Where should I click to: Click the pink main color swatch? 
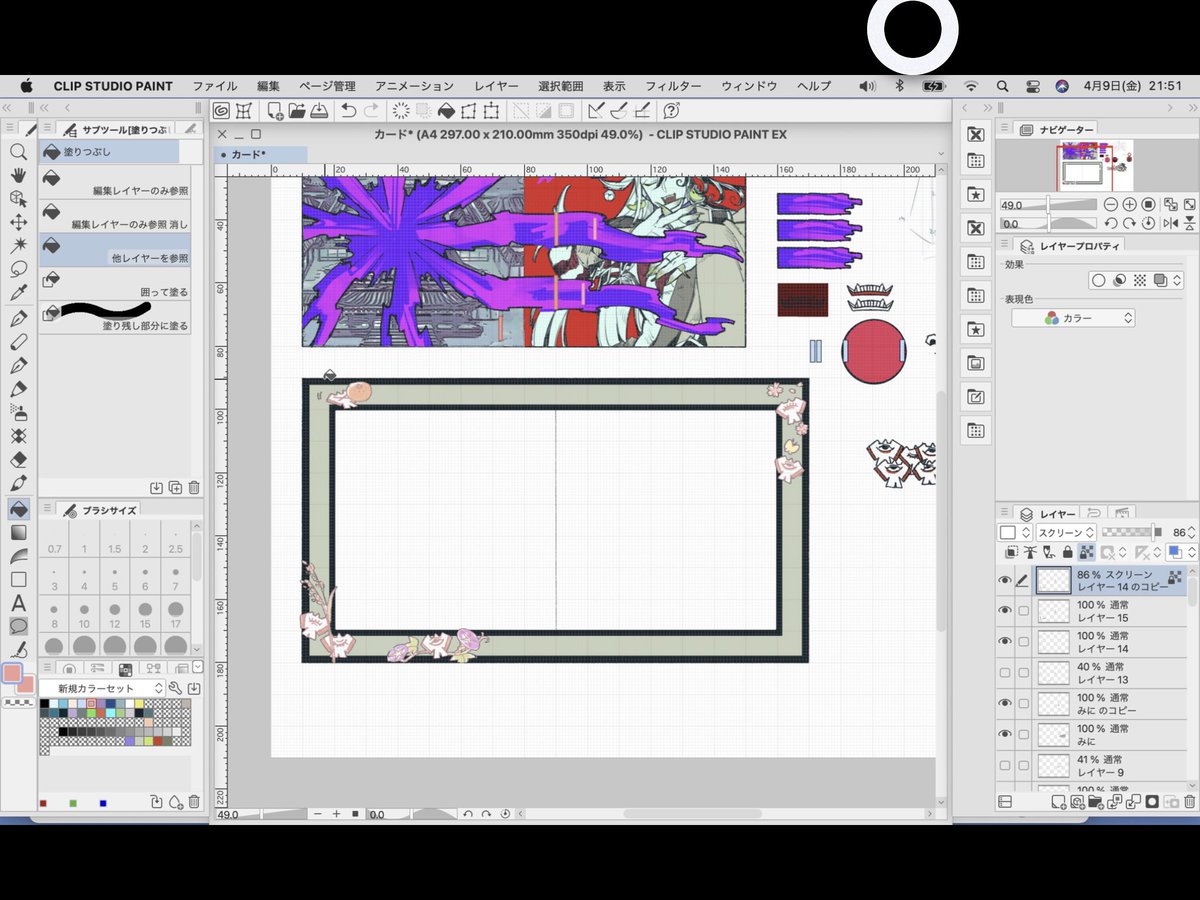coord(13,674)
